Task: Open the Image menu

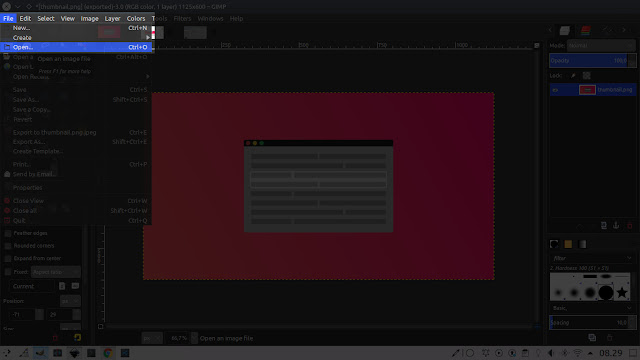Action: click(89, 18)
